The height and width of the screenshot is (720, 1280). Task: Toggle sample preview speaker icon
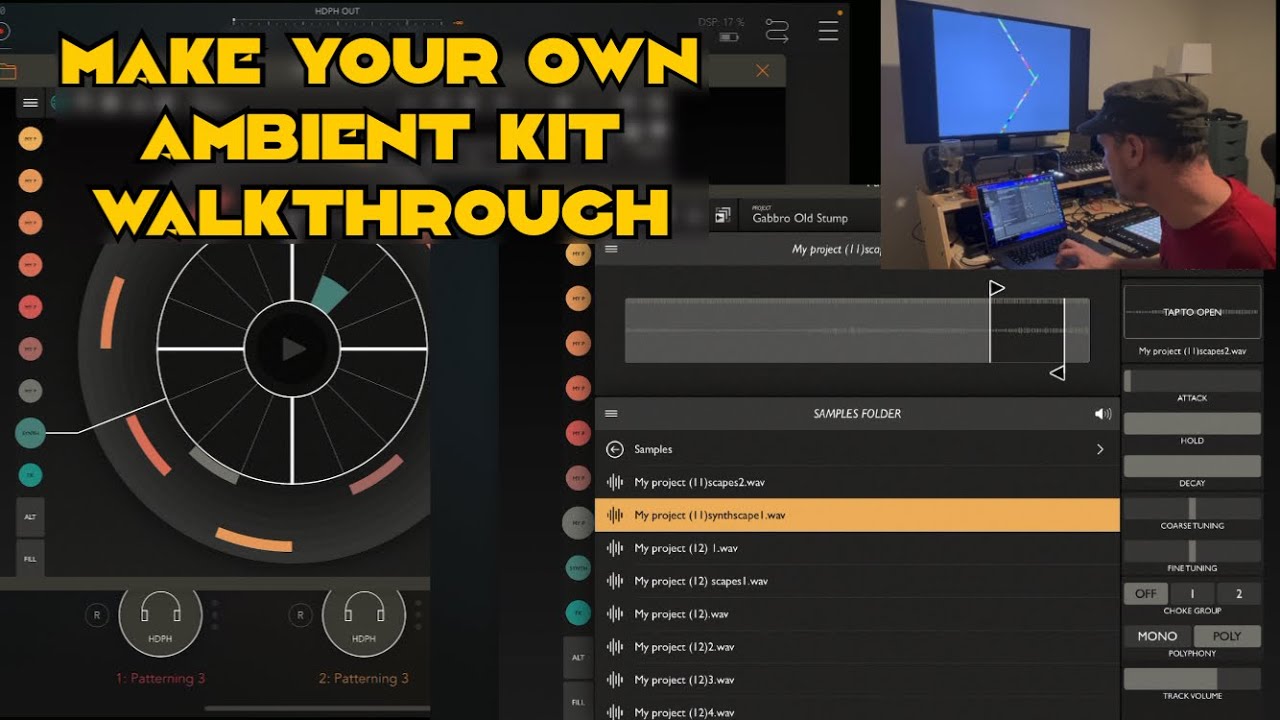[1103, 413]
